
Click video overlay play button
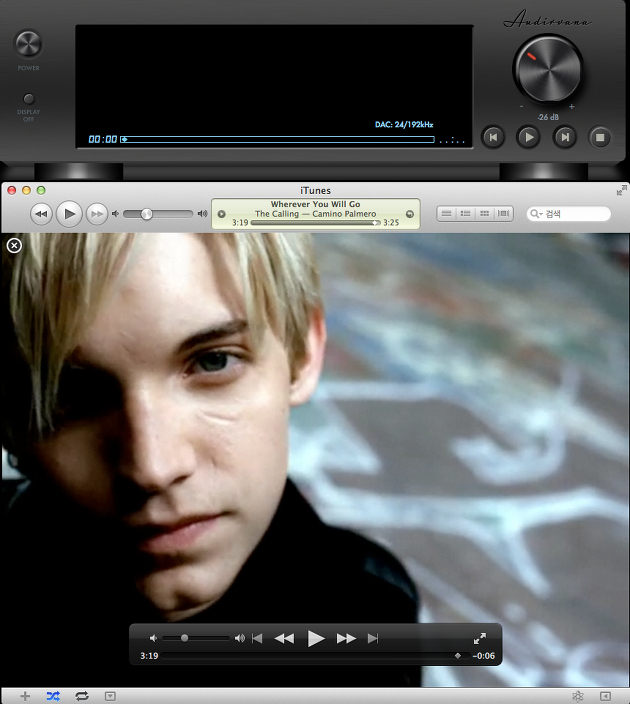316,638
